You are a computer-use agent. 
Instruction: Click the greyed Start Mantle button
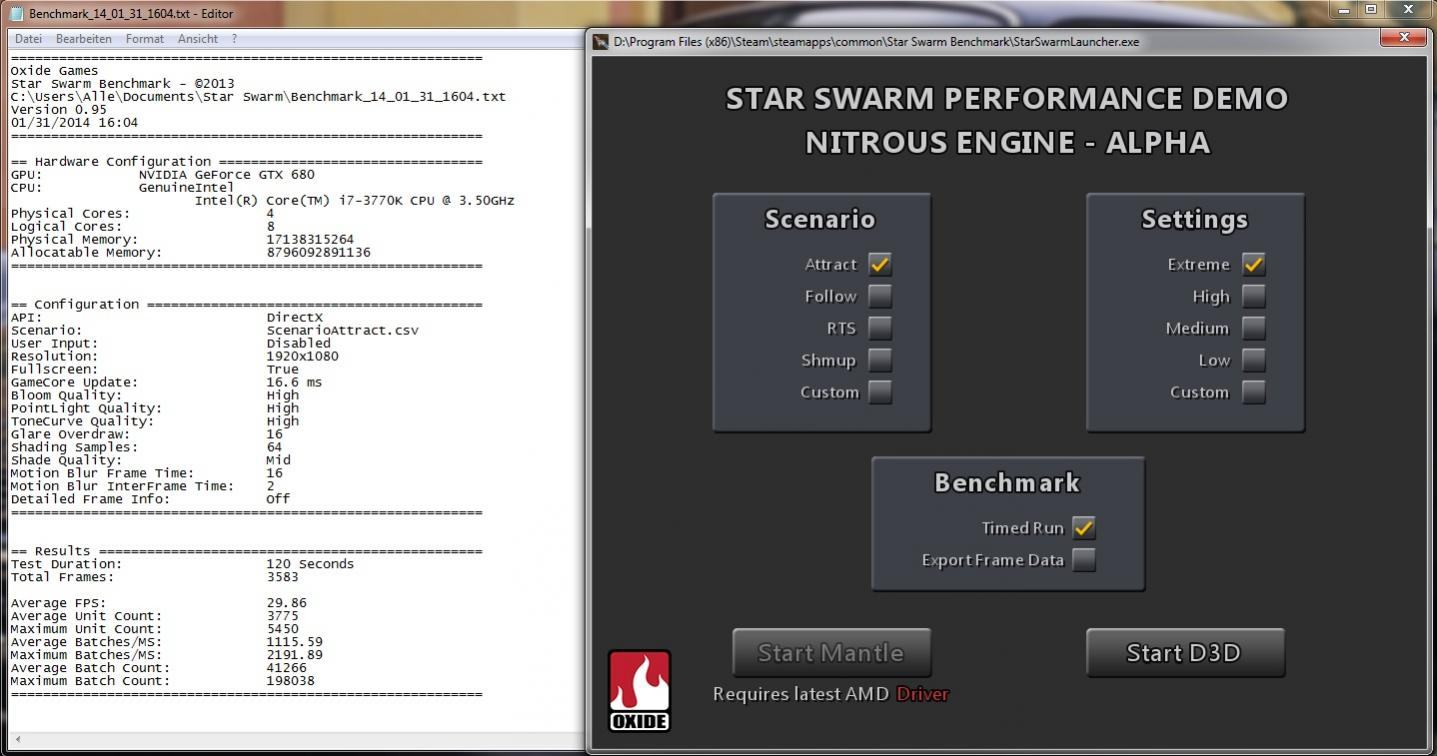[x=831, y=653]
